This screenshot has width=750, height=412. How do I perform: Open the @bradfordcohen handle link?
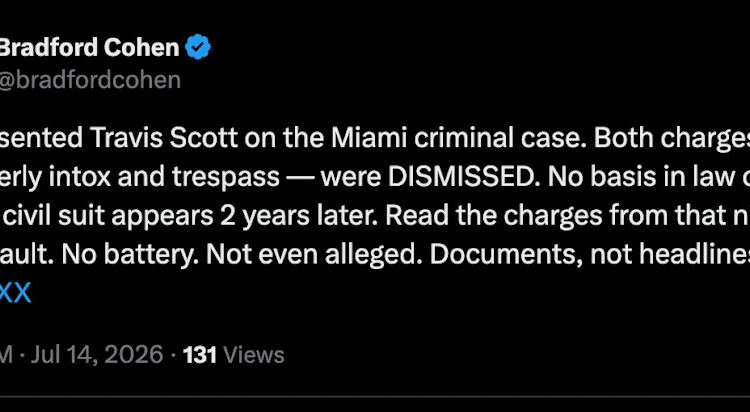(x=90, y=80)
